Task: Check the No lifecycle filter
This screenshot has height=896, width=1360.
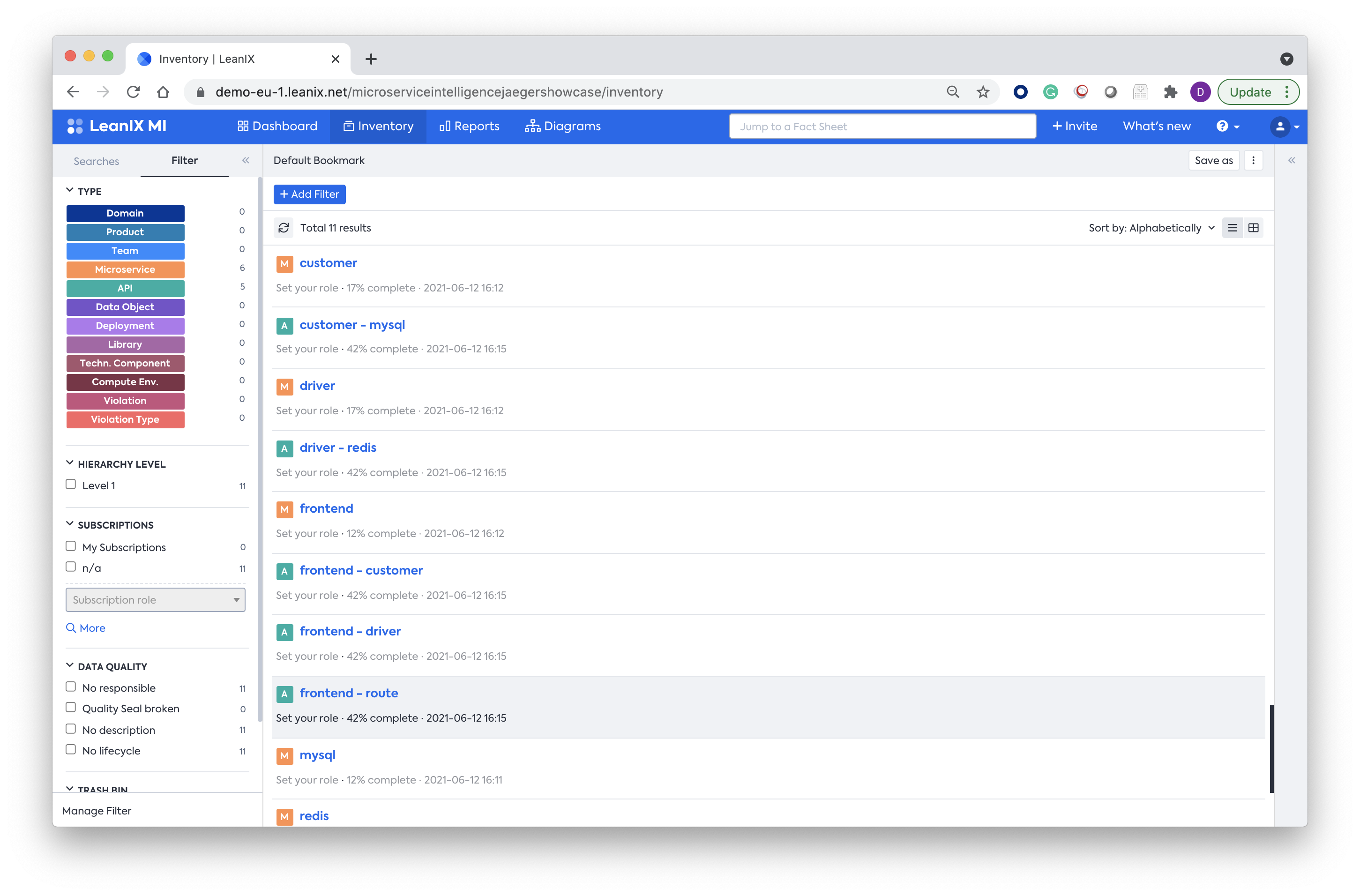Action: (71, 750)
